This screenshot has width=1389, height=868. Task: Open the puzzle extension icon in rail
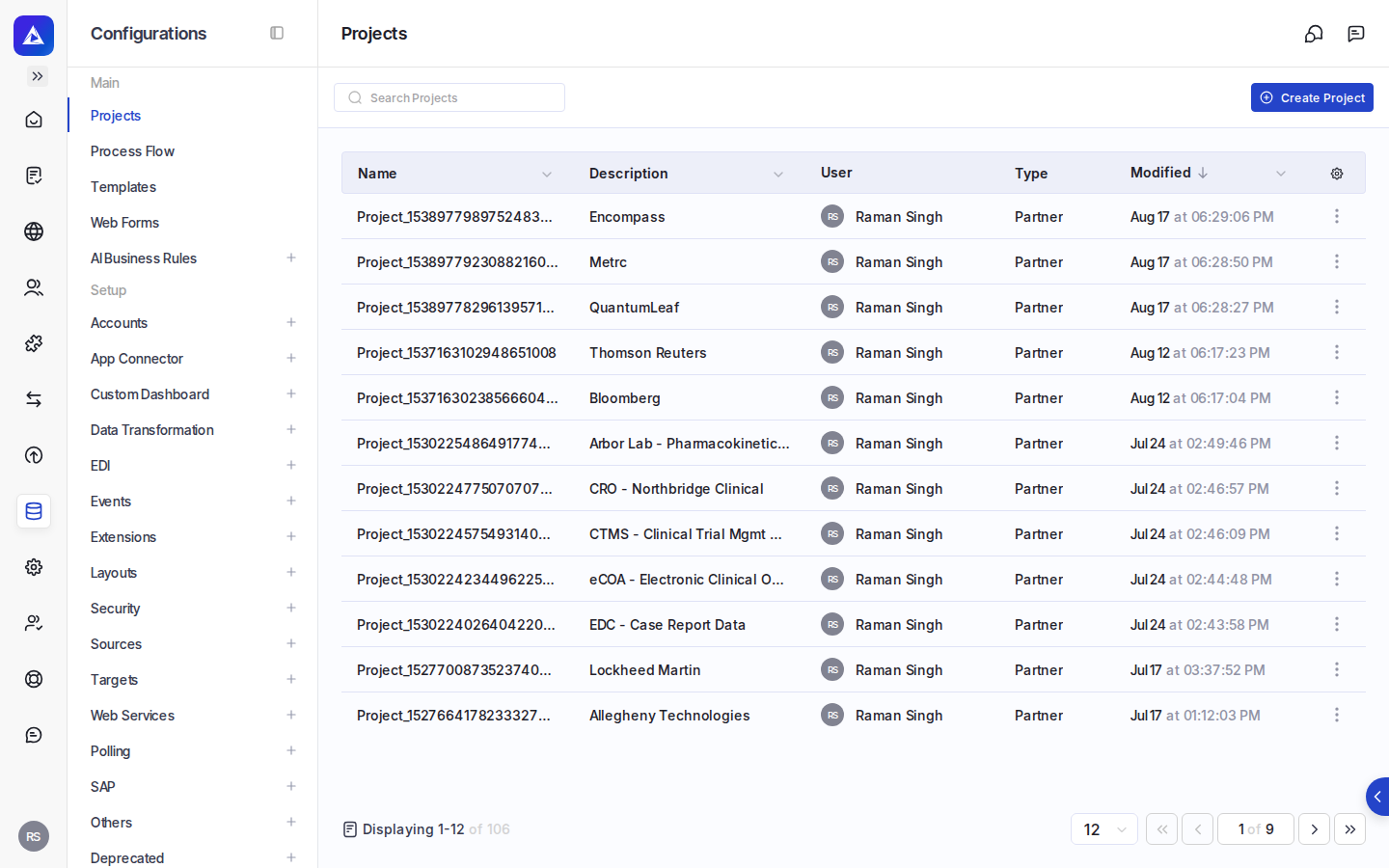click(x=34, y=343)
